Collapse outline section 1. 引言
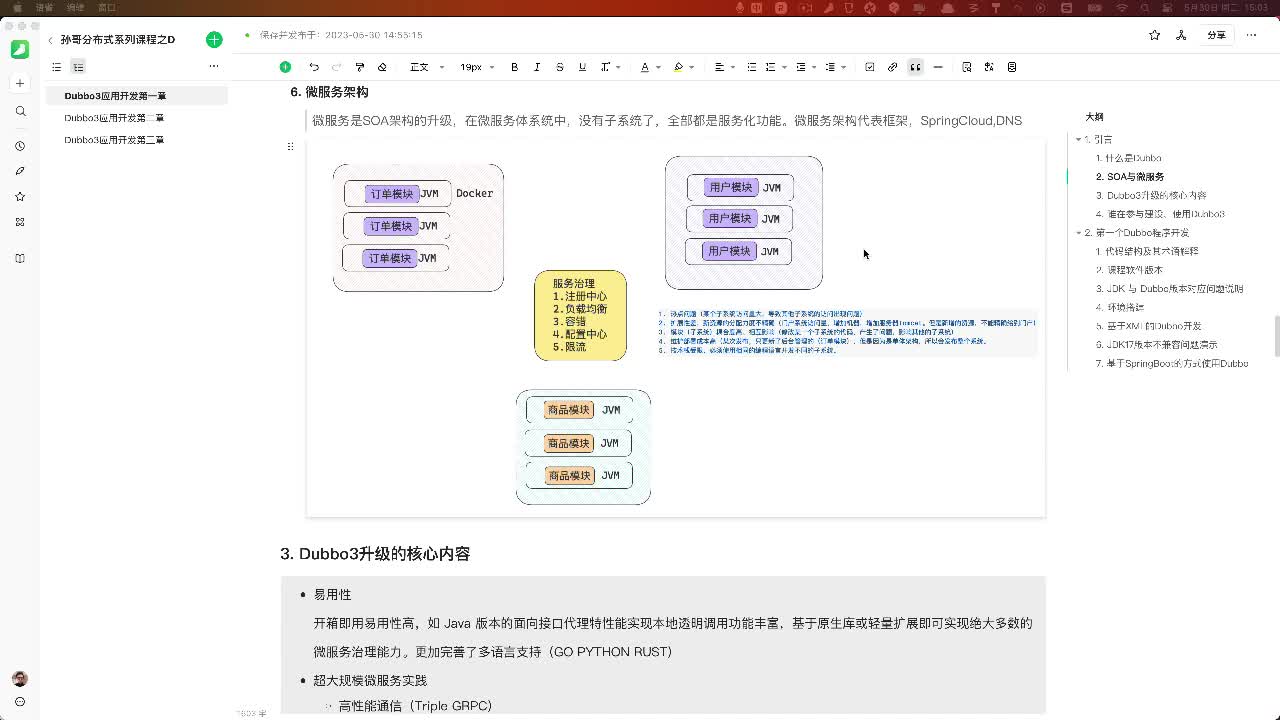Viewport: 1280px width, 720px height. (x=1078, y=139)
